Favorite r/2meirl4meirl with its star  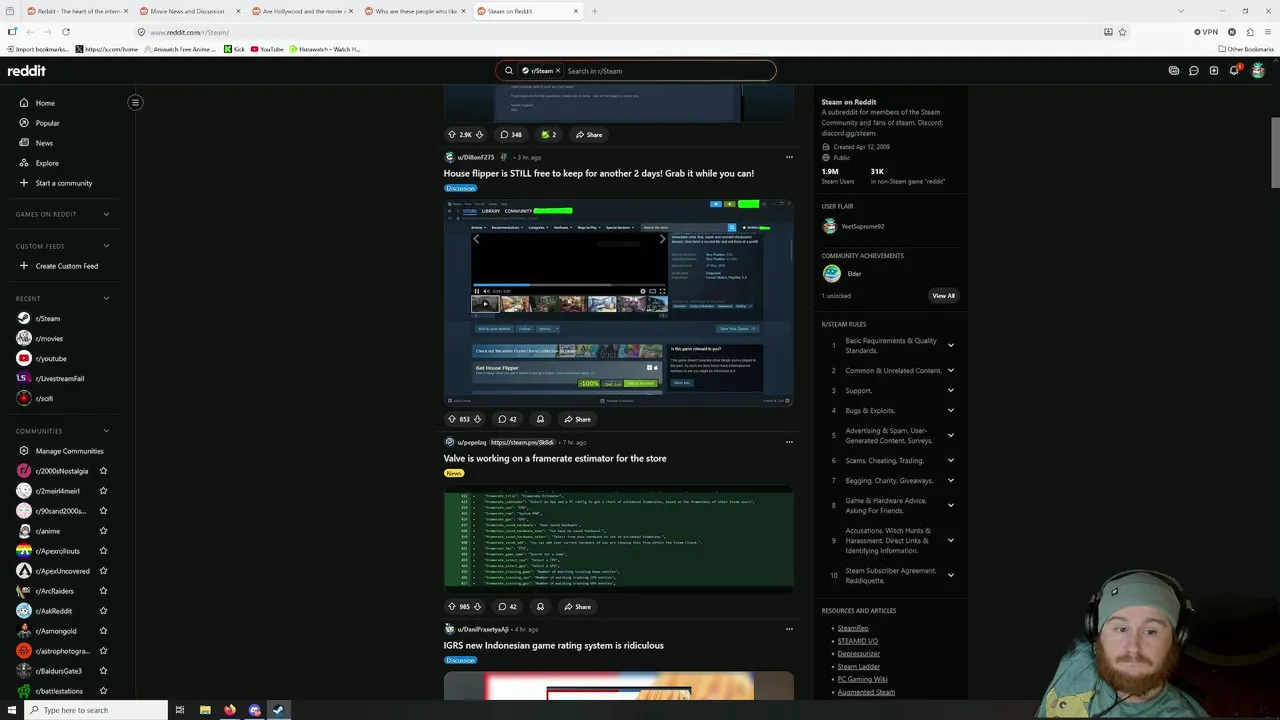(x=103, y=491)
